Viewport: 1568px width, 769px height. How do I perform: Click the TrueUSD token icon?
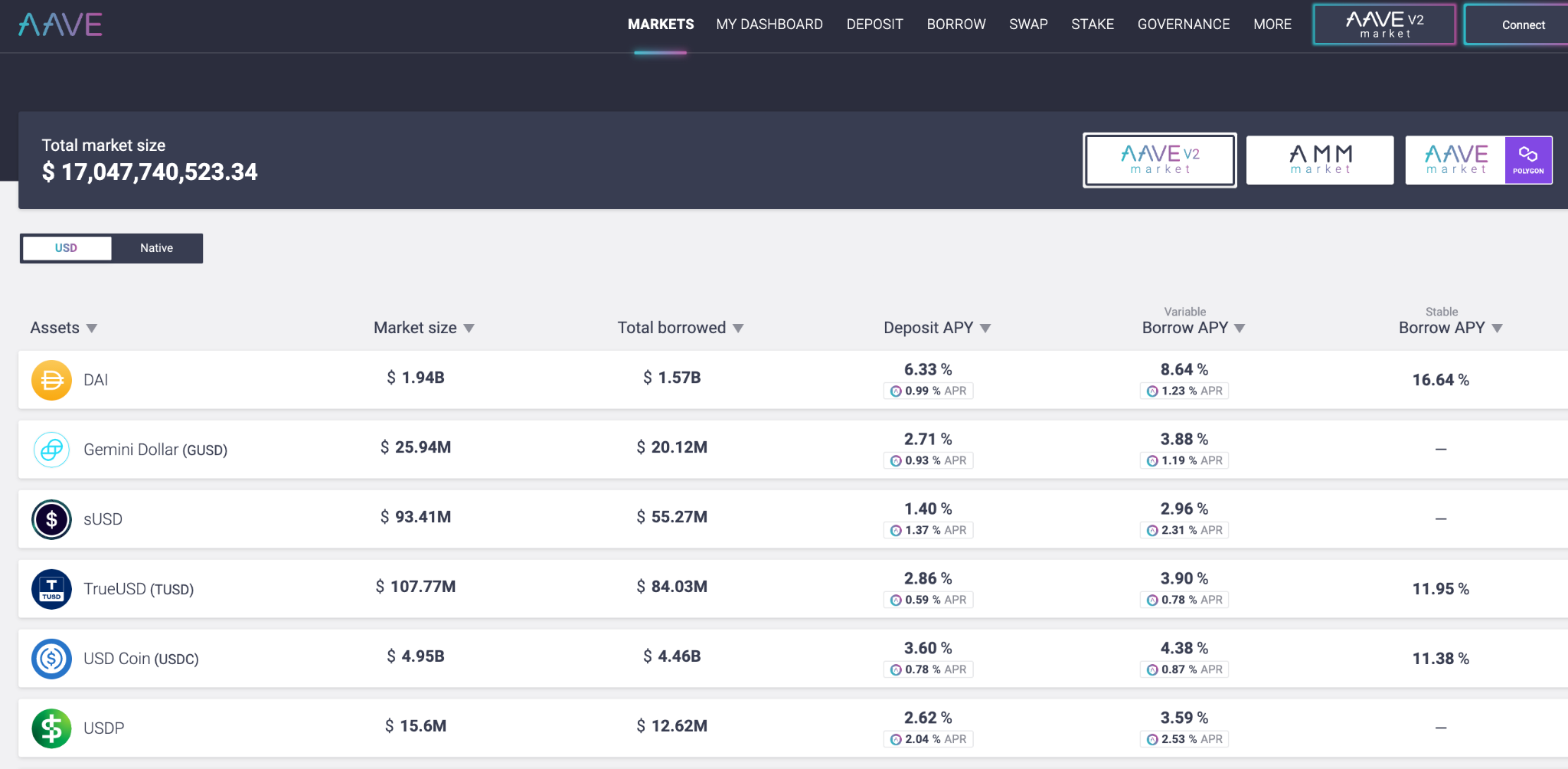click(51, 589)
